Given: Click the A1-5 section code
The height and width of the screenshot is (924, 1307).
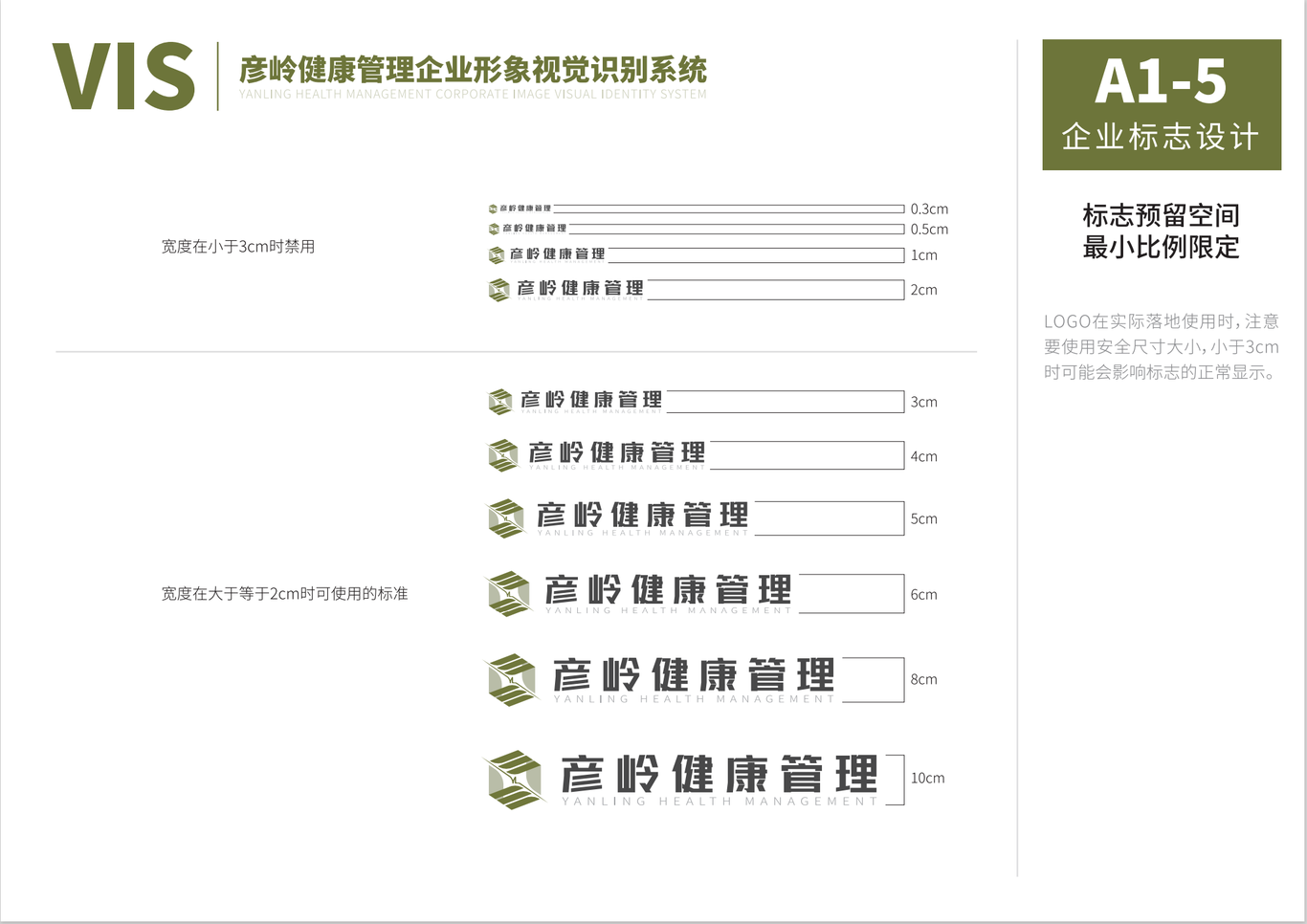Looking at the screenshot, I should point(1161,81).
